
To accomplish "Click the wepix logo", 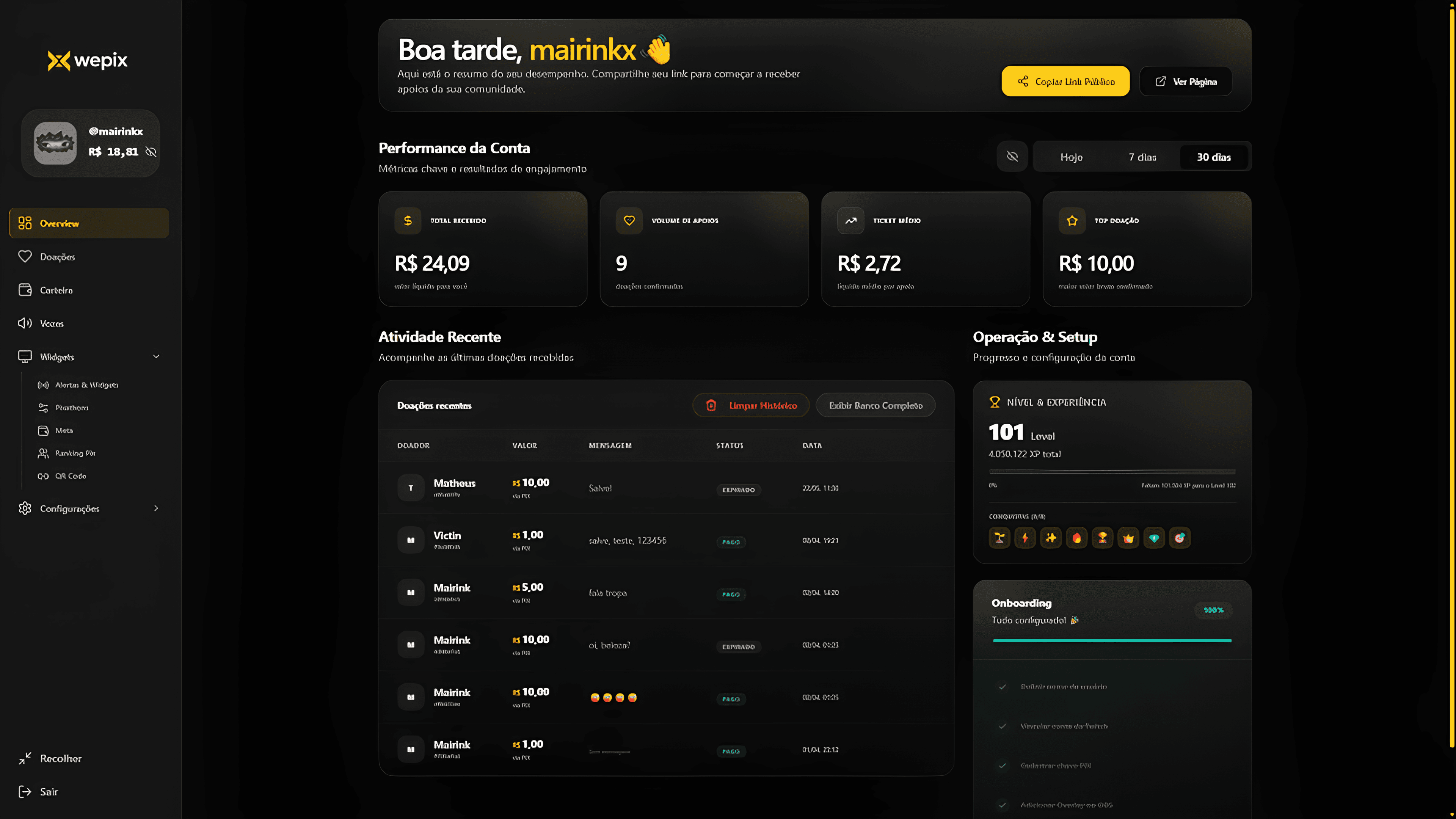I will 88,61.
